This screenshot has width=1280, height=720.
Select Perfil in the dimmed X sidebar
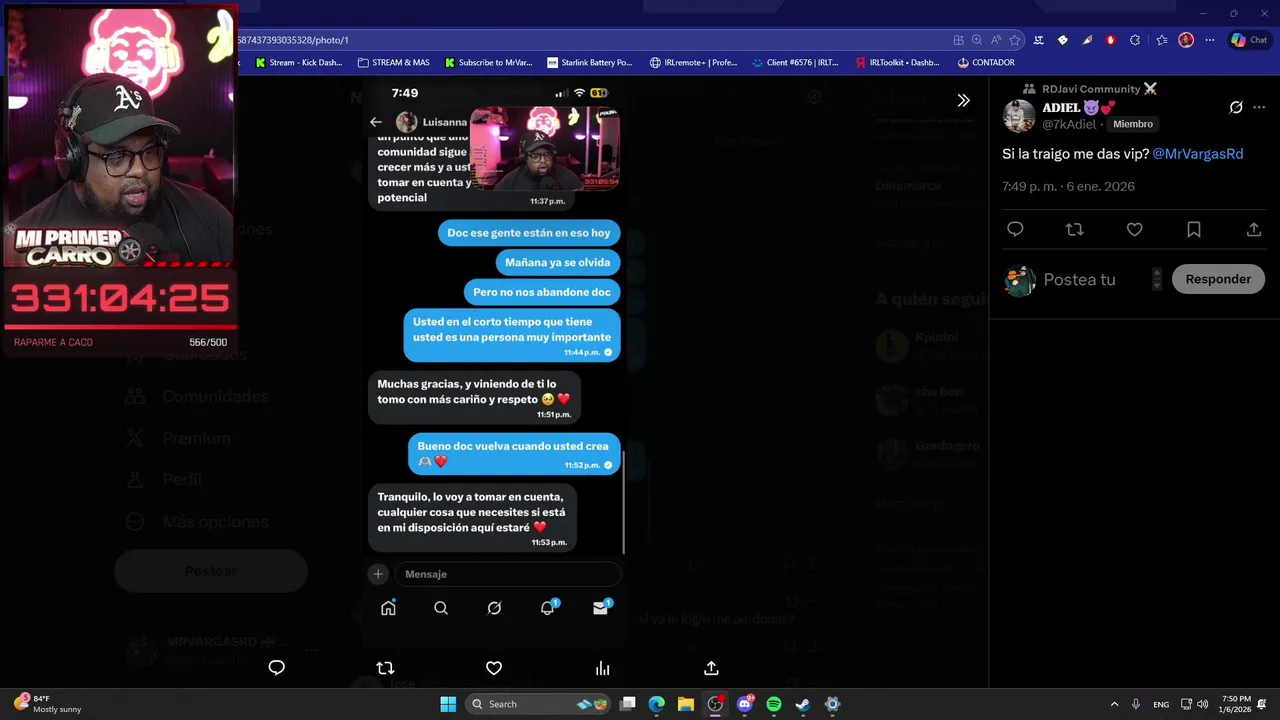click(163, 480)
